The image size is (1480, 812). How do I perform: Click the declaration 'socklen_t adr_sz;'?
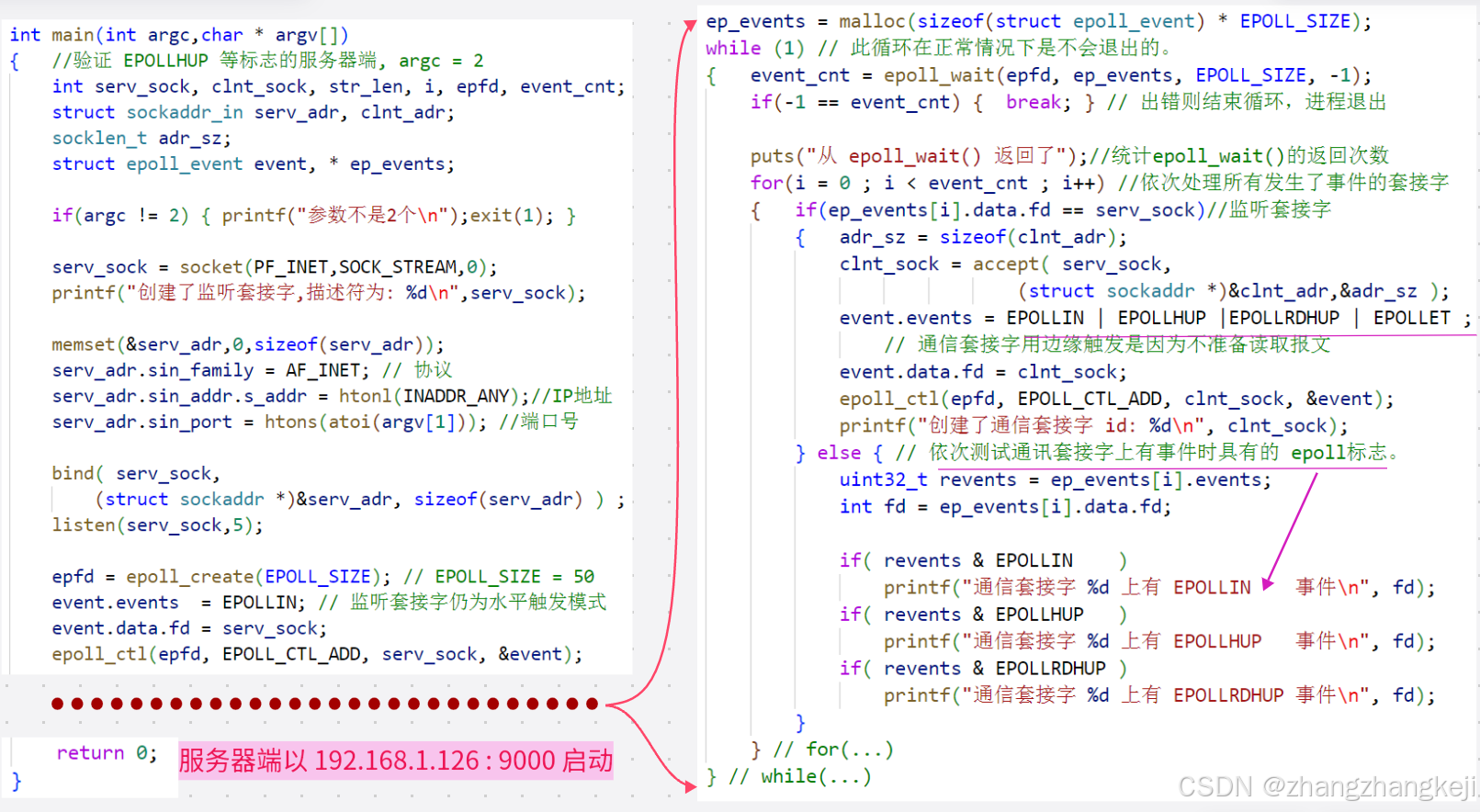coord(141,138)
